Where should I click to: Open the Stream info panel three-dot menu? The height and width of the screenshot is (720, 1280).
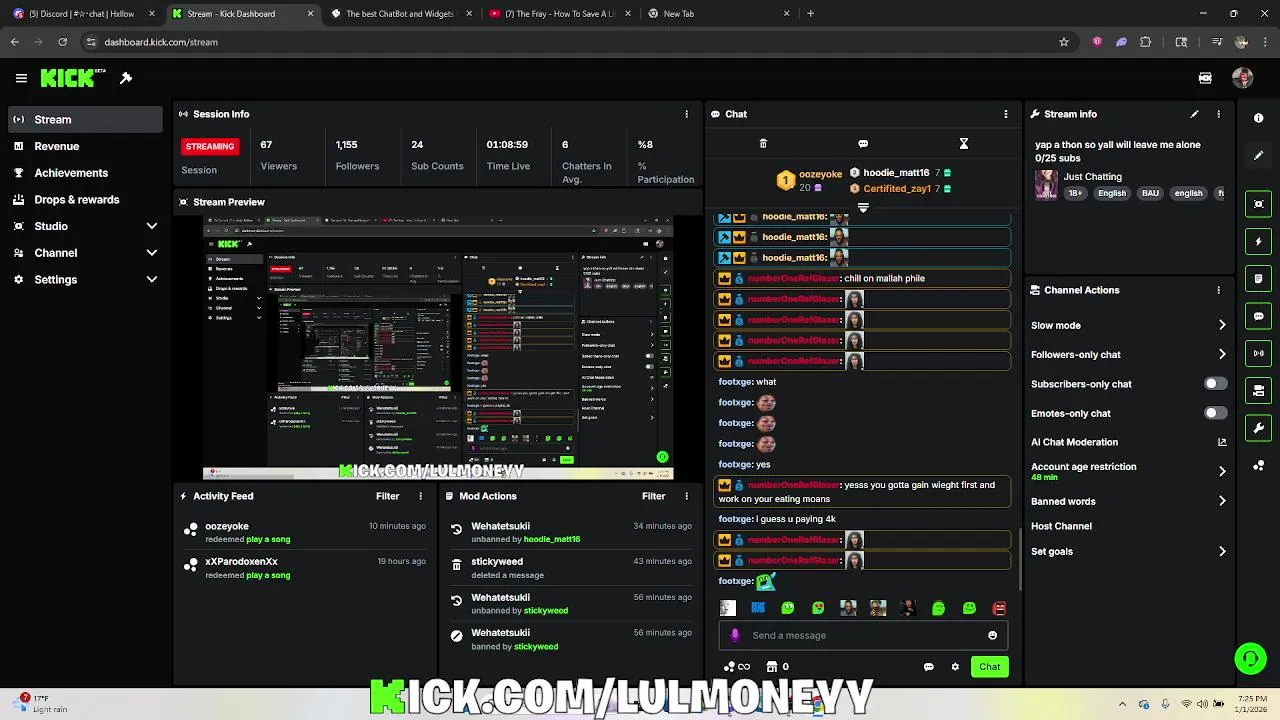(x=1218, y=114)
